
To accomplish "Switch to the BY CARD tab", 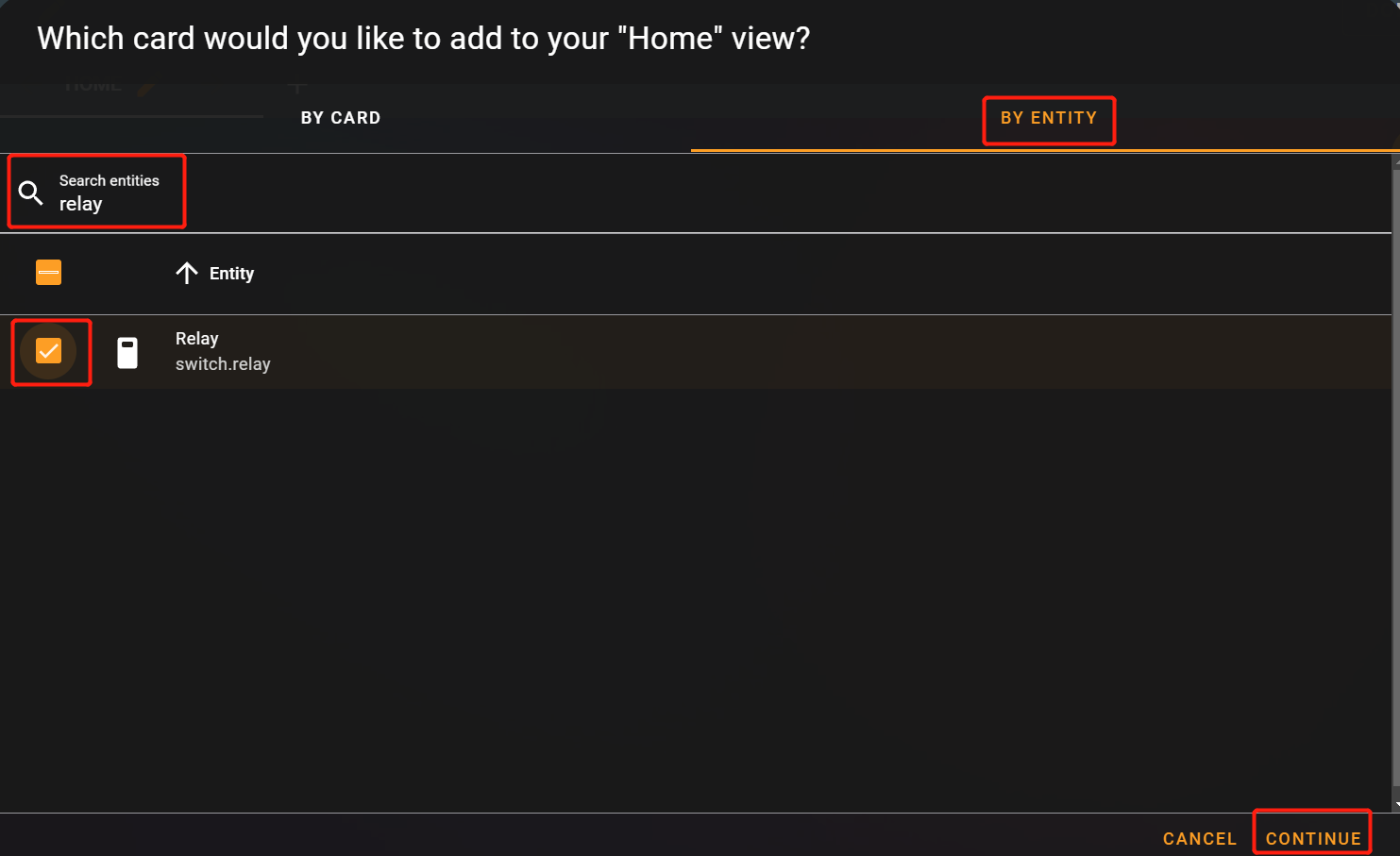I will pyautogui.click(x=341, y=118).
